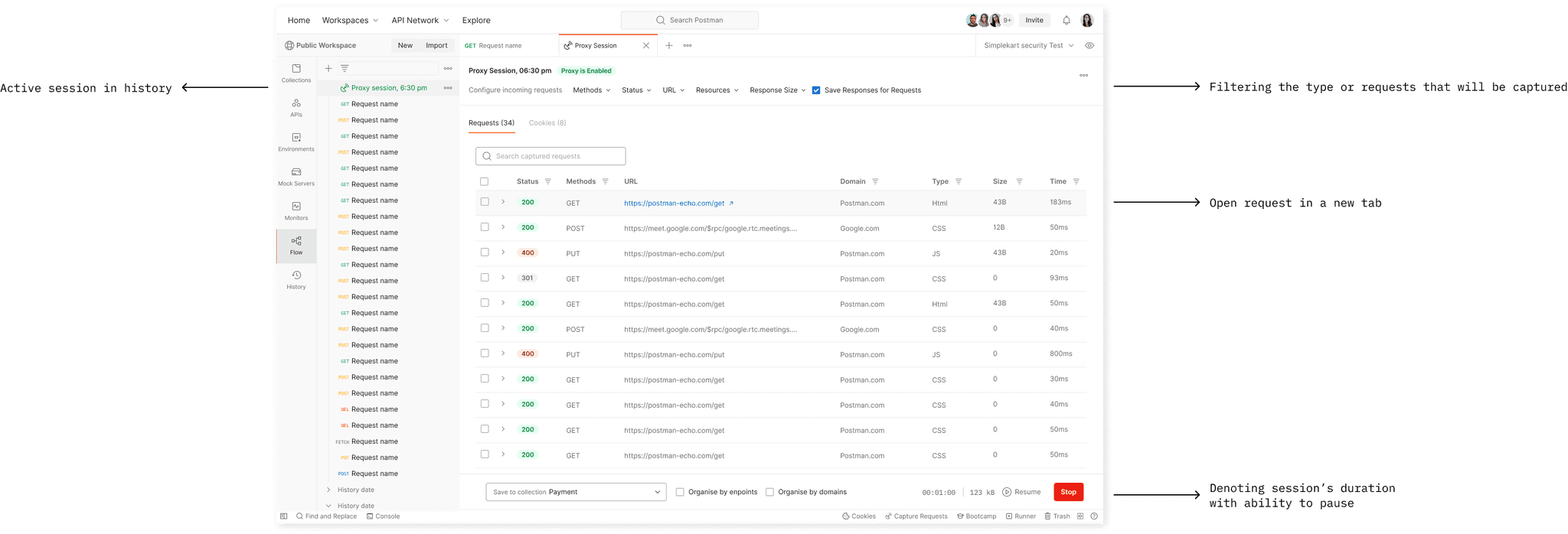The image size is (1568, 534).
Task: Open the Response Size filter dropdown
Action: point(778,90)
